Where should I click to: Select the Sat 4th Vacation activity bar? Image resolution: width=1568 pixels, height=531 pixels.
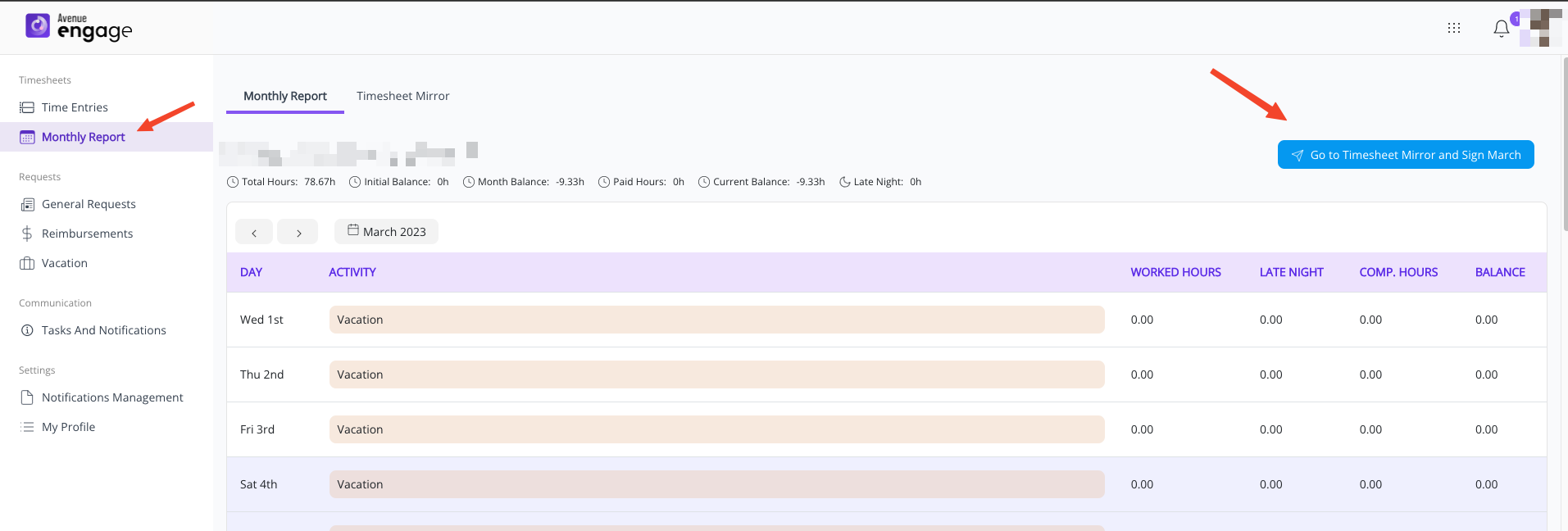pyautogui.click(x=717, y=484)
